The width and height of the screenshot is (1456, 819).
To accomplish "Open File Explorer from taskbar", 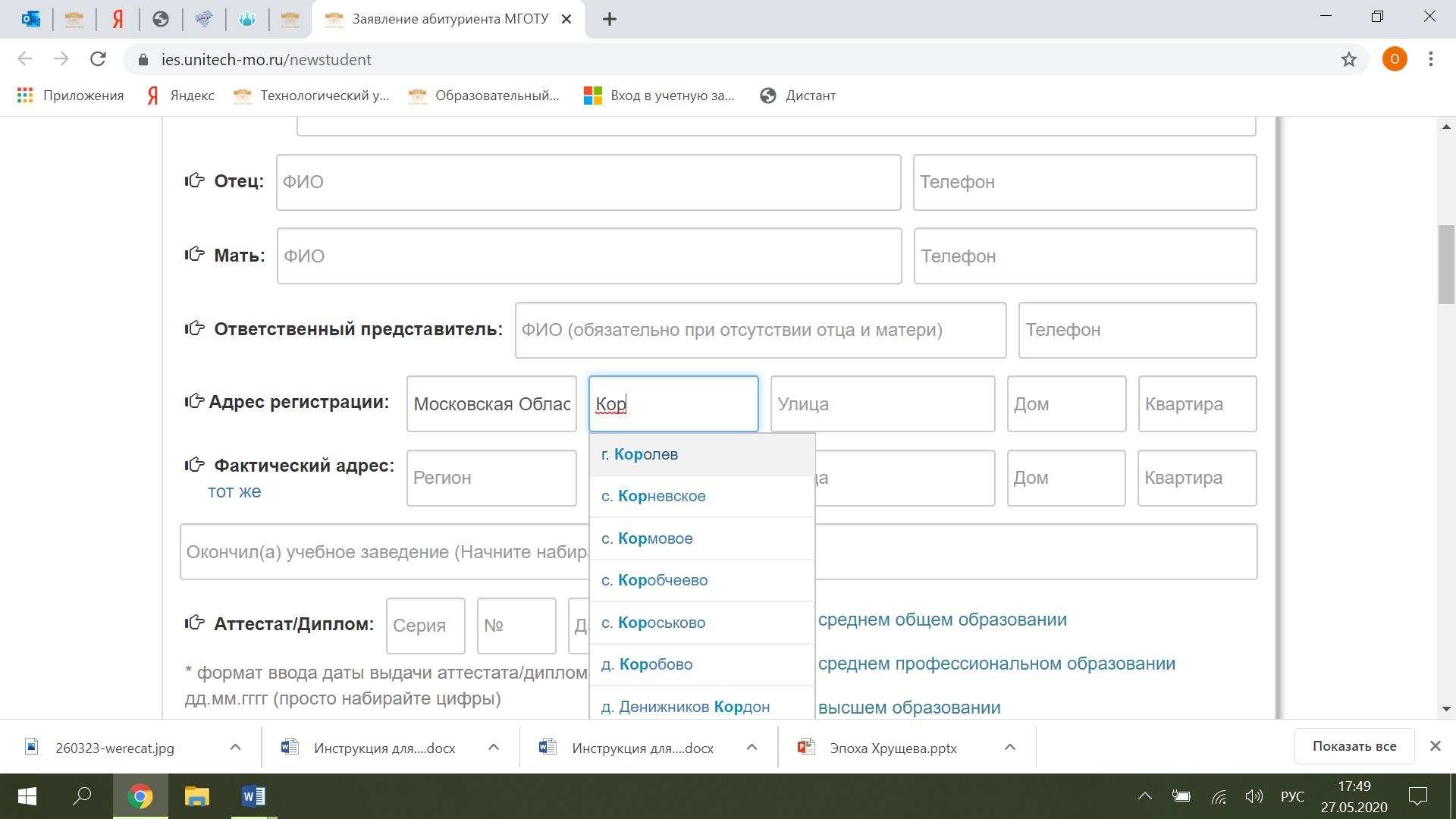I will click(196, 796).
